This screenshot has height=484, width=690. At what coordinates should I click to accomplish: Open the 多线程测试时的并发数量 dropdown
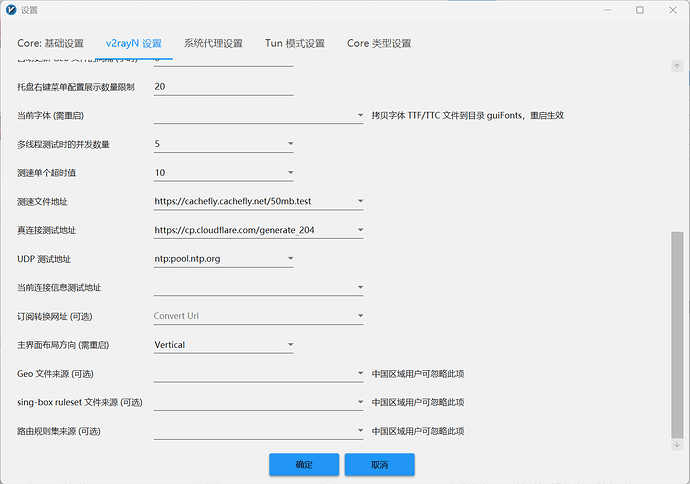[290, 144]
